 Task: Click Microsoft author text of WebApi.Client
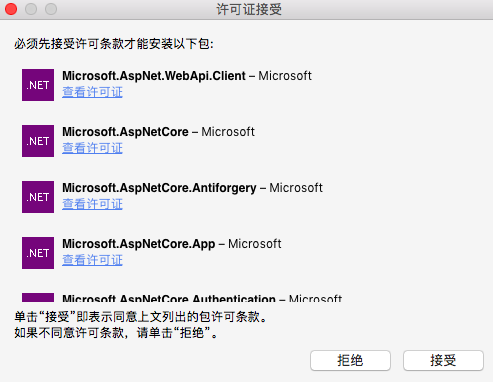[285, 76]
